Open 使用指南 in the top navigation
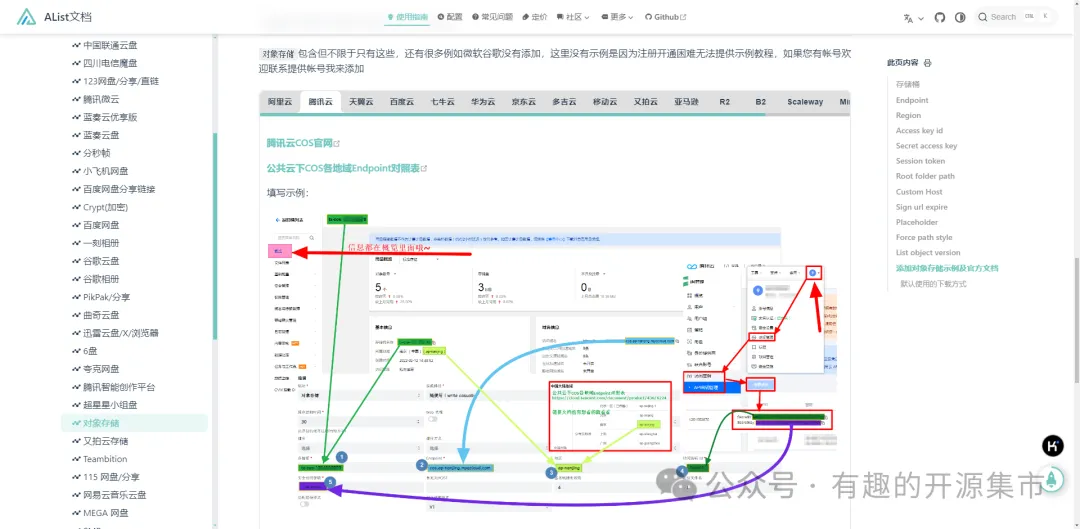 [x=408, y=17]
